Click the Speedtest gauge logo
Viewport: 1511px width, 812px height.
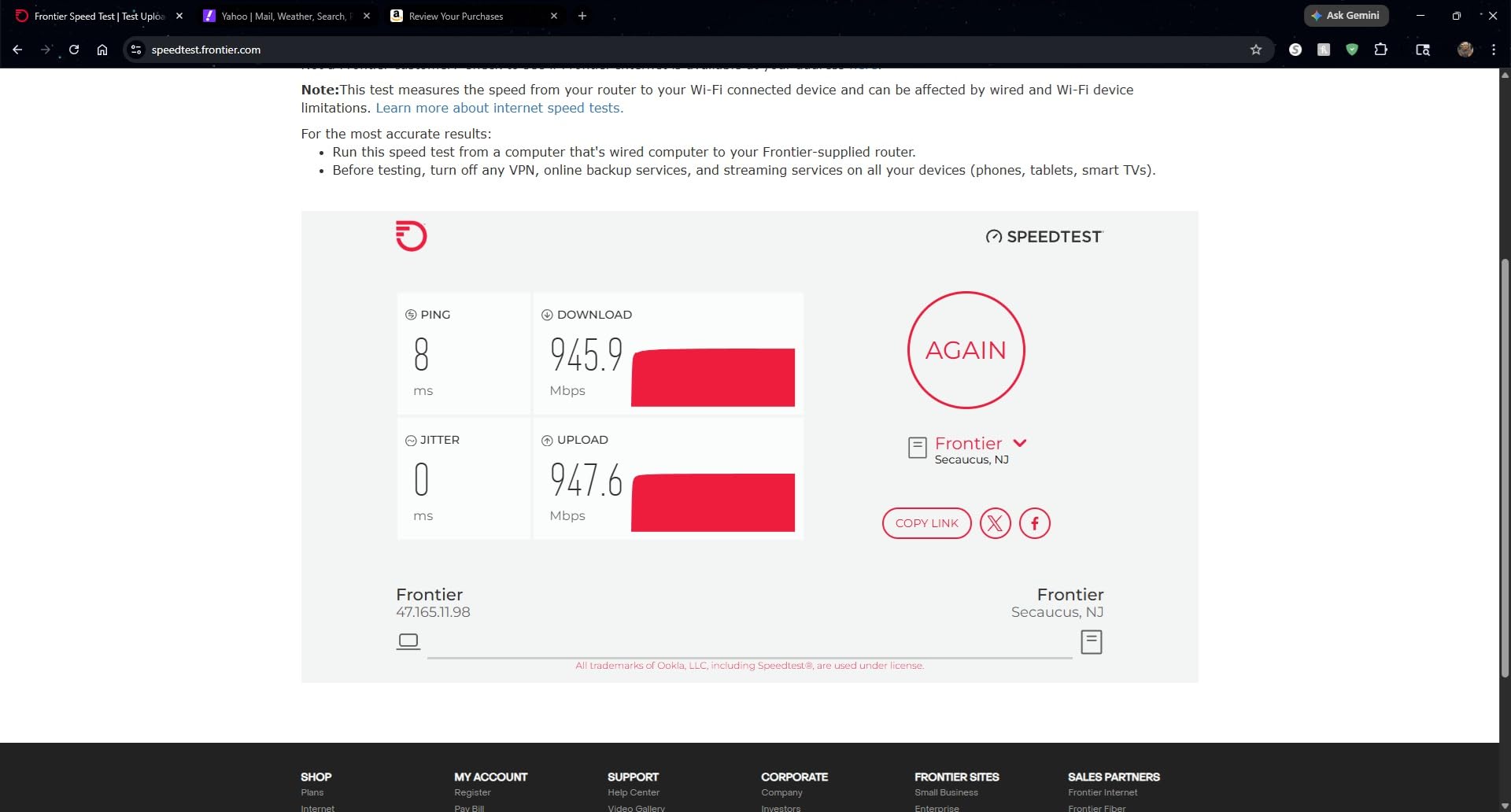pyautogui.click(x=1044, y=237)
